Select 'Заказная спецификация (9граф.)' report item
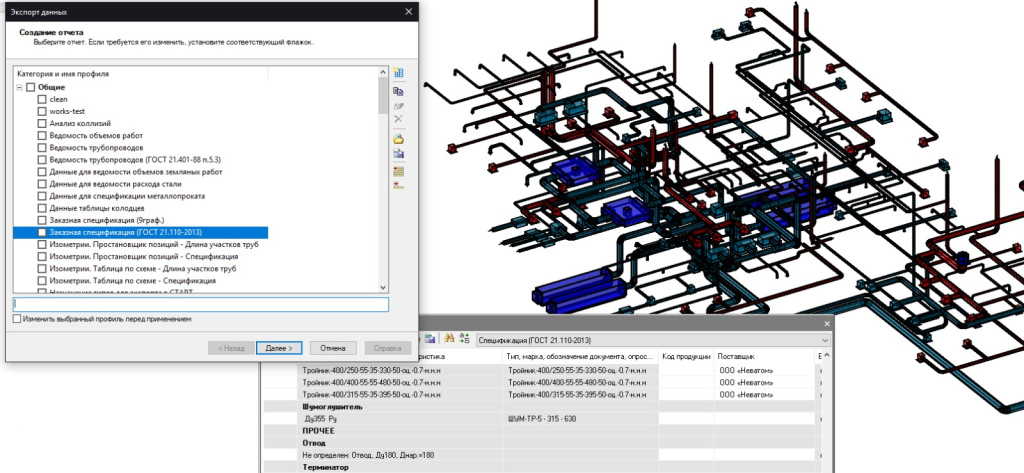 tap(106, 220)
